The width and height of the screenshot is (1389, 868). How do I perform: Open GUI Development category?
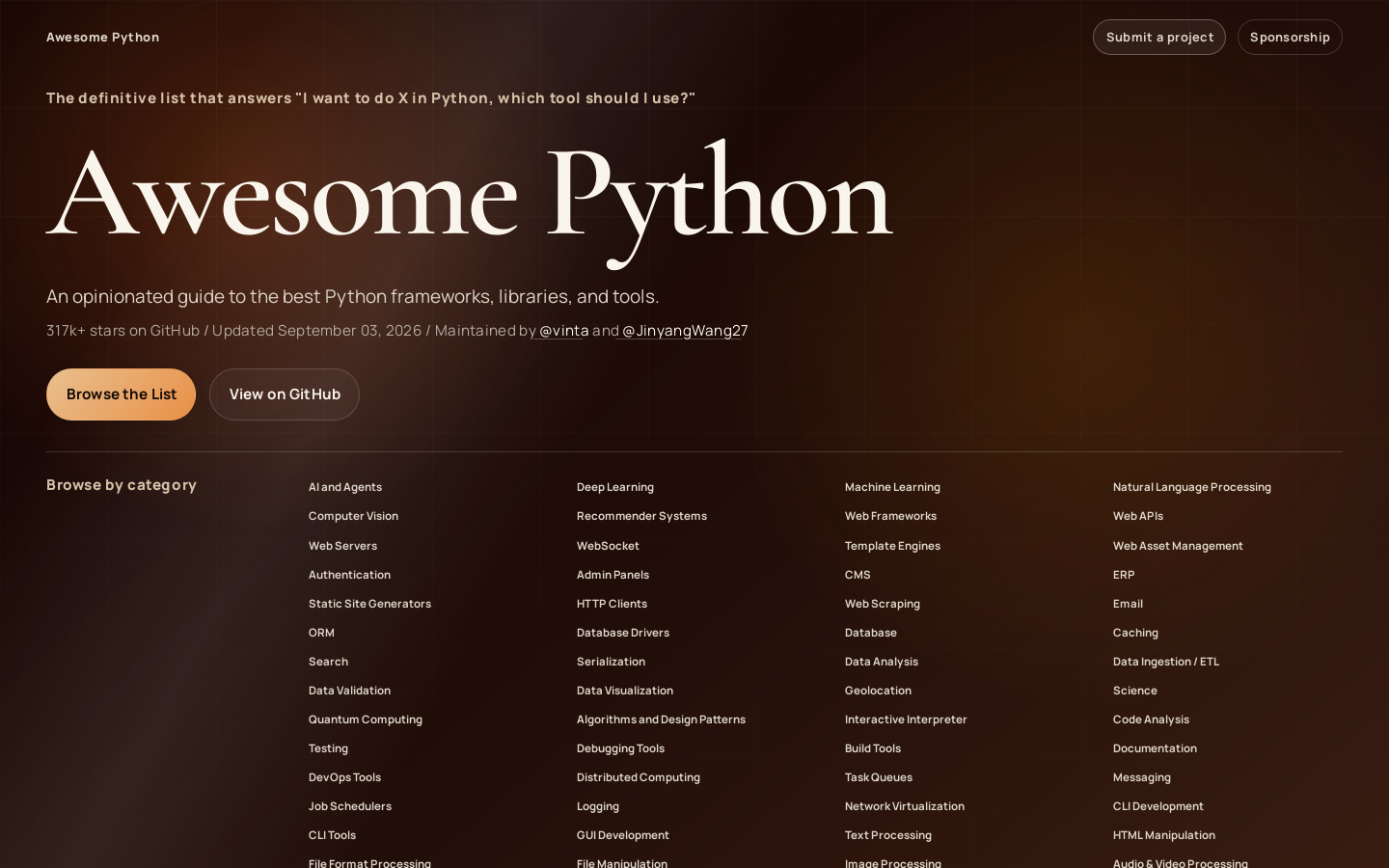click(623, 835)
